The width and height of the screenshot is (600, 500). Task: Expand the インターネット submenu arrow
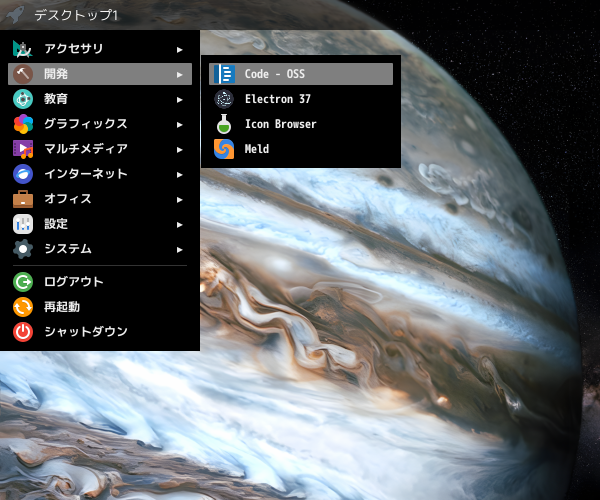point(179,174)
